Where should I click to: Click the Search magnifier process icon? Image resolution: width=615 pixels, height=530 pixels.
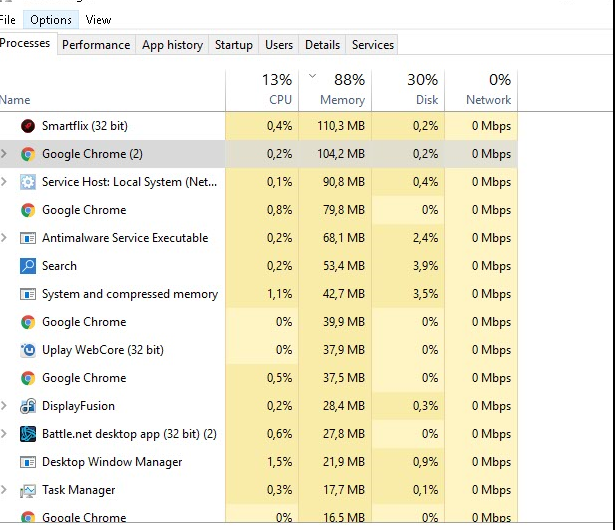pos(28,266)
